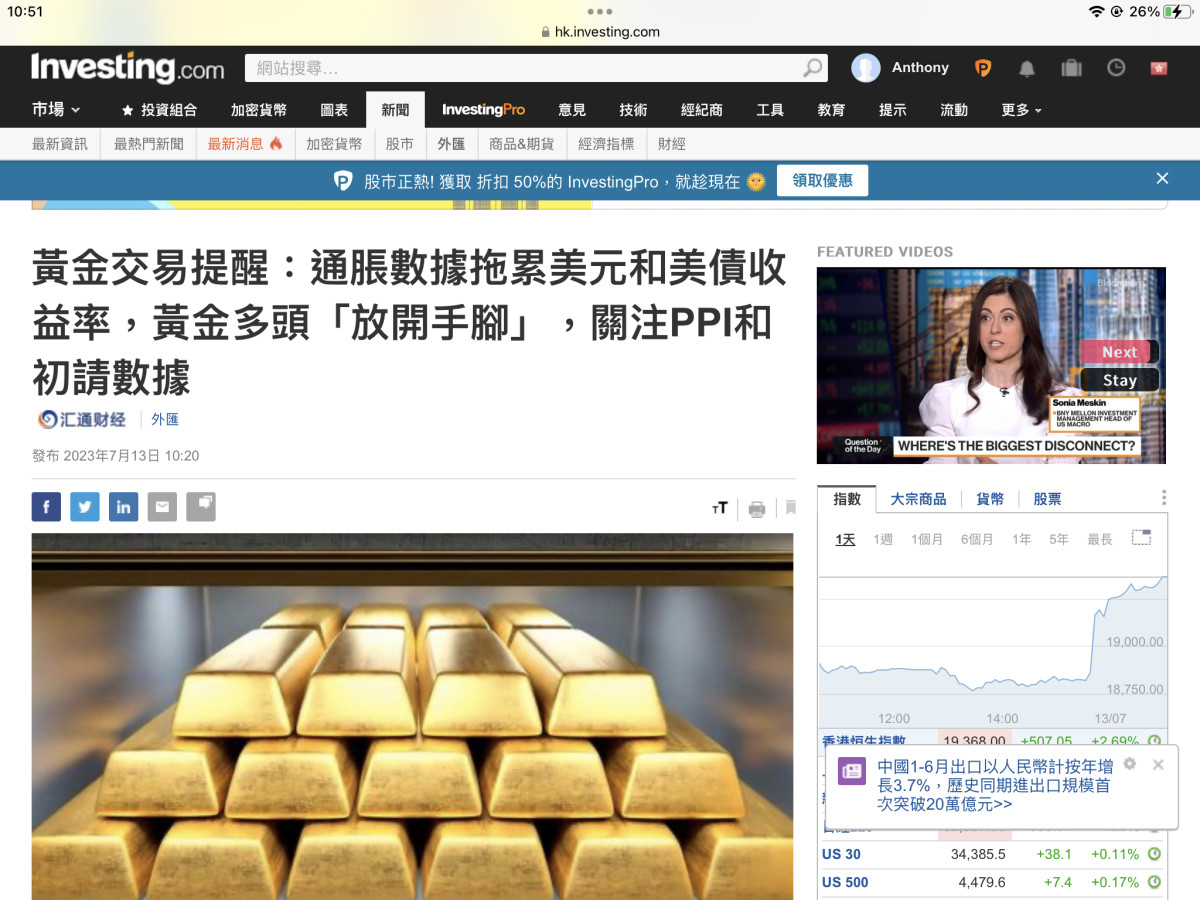Open the US 30 index link
This screenshot has width=1200, height=900.
click(841, 854)
